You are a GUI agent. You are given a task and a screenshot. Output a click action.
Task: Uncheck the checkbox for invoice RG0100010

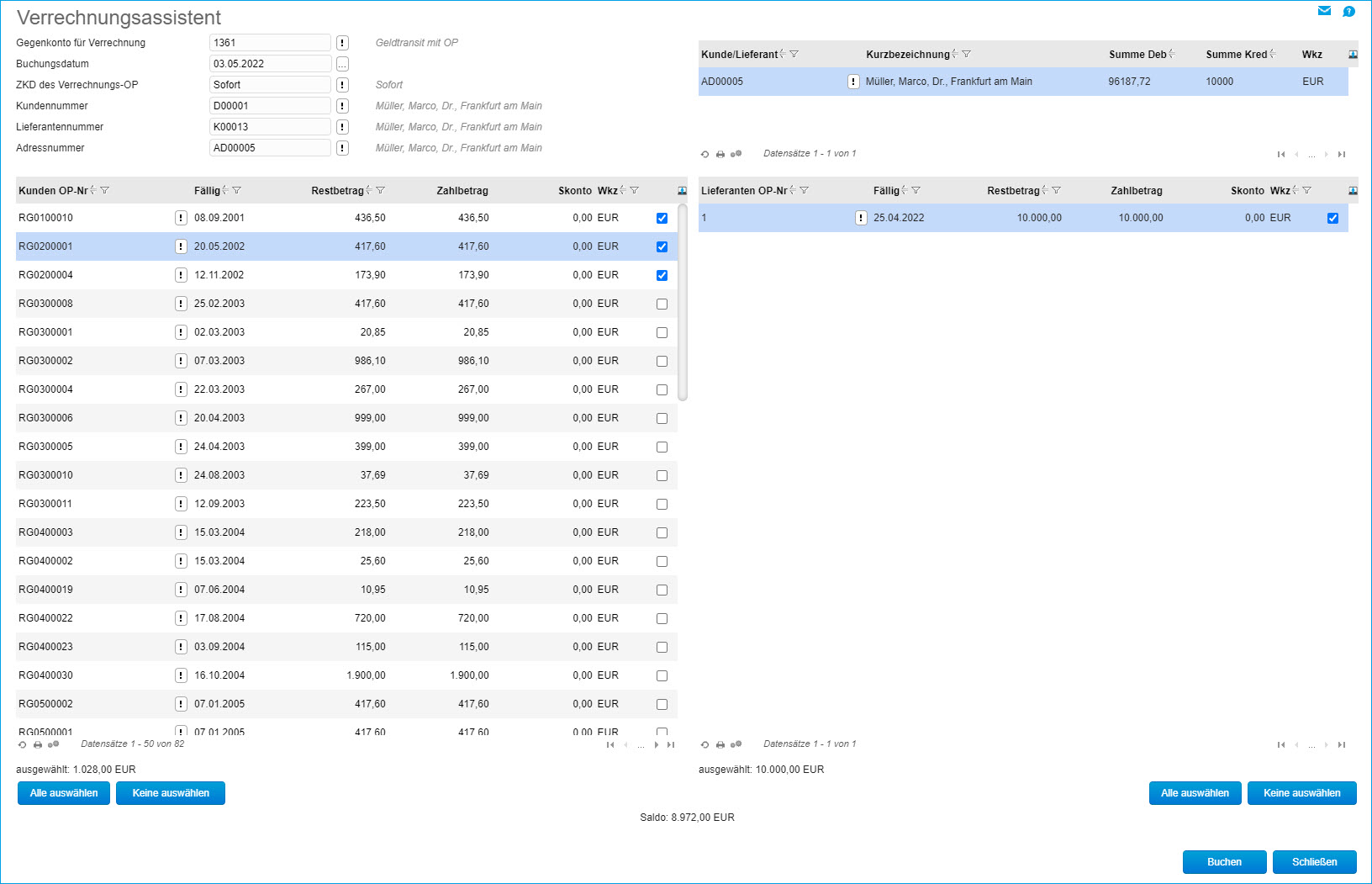pos(662,219)
